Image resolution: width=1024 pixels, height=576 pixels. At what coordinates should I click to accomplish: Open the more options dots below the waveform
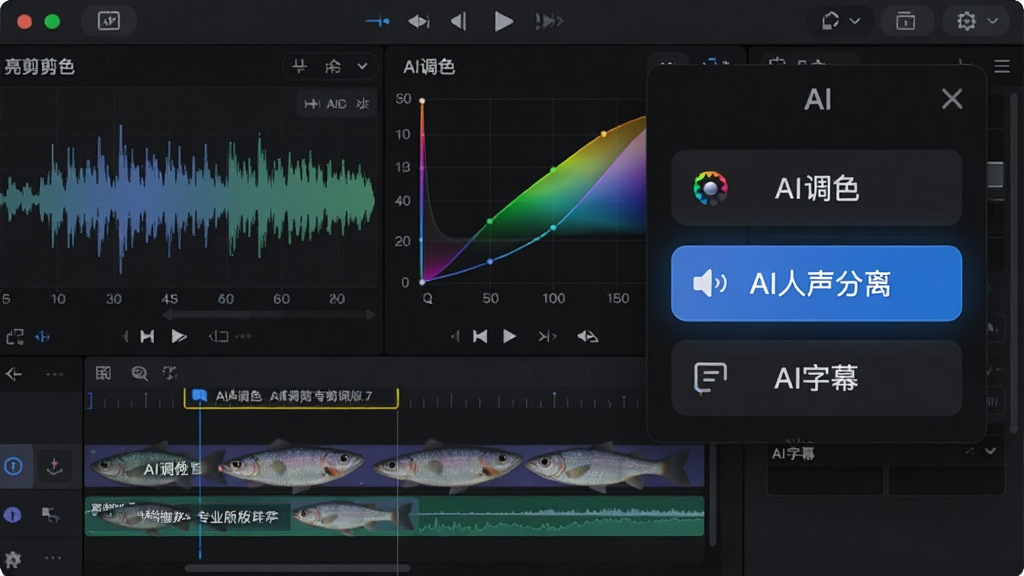[243, 336]
